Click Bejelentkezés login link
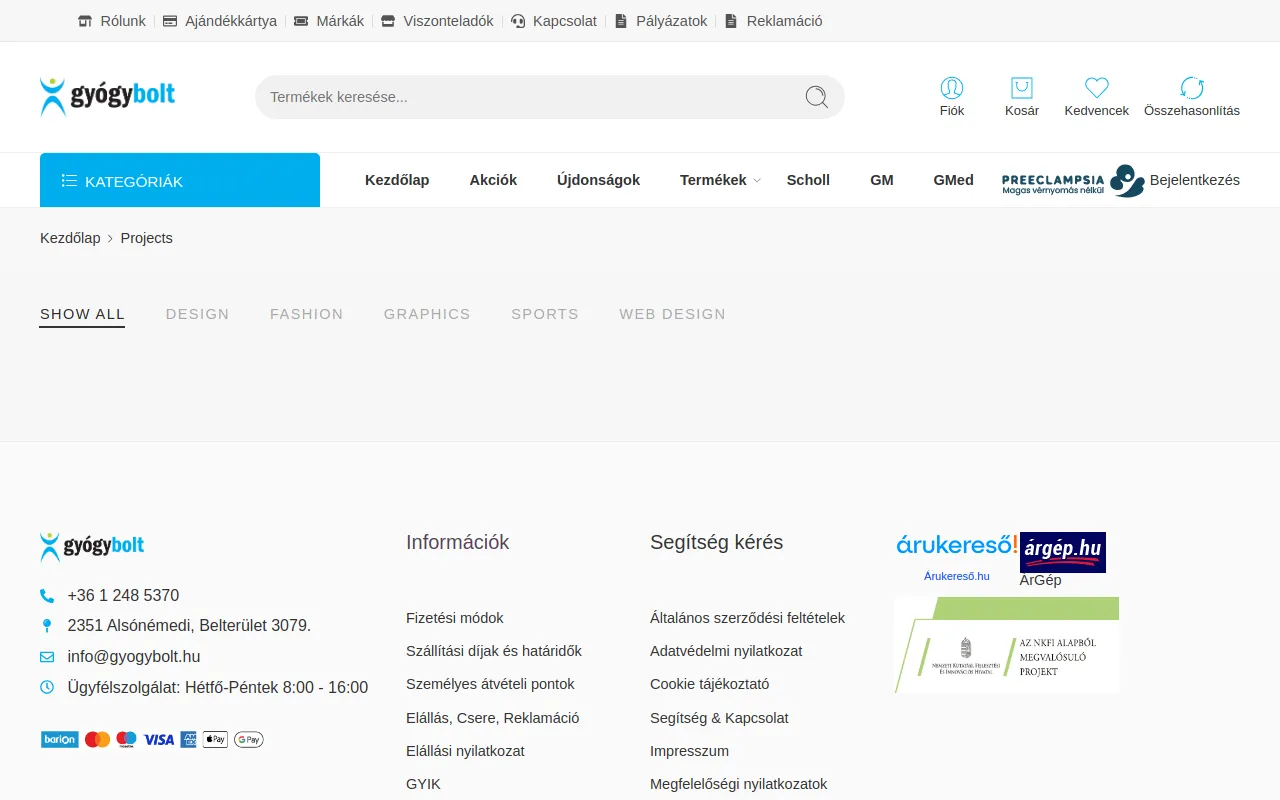The image size is (1280, 800). (1195, 180)
